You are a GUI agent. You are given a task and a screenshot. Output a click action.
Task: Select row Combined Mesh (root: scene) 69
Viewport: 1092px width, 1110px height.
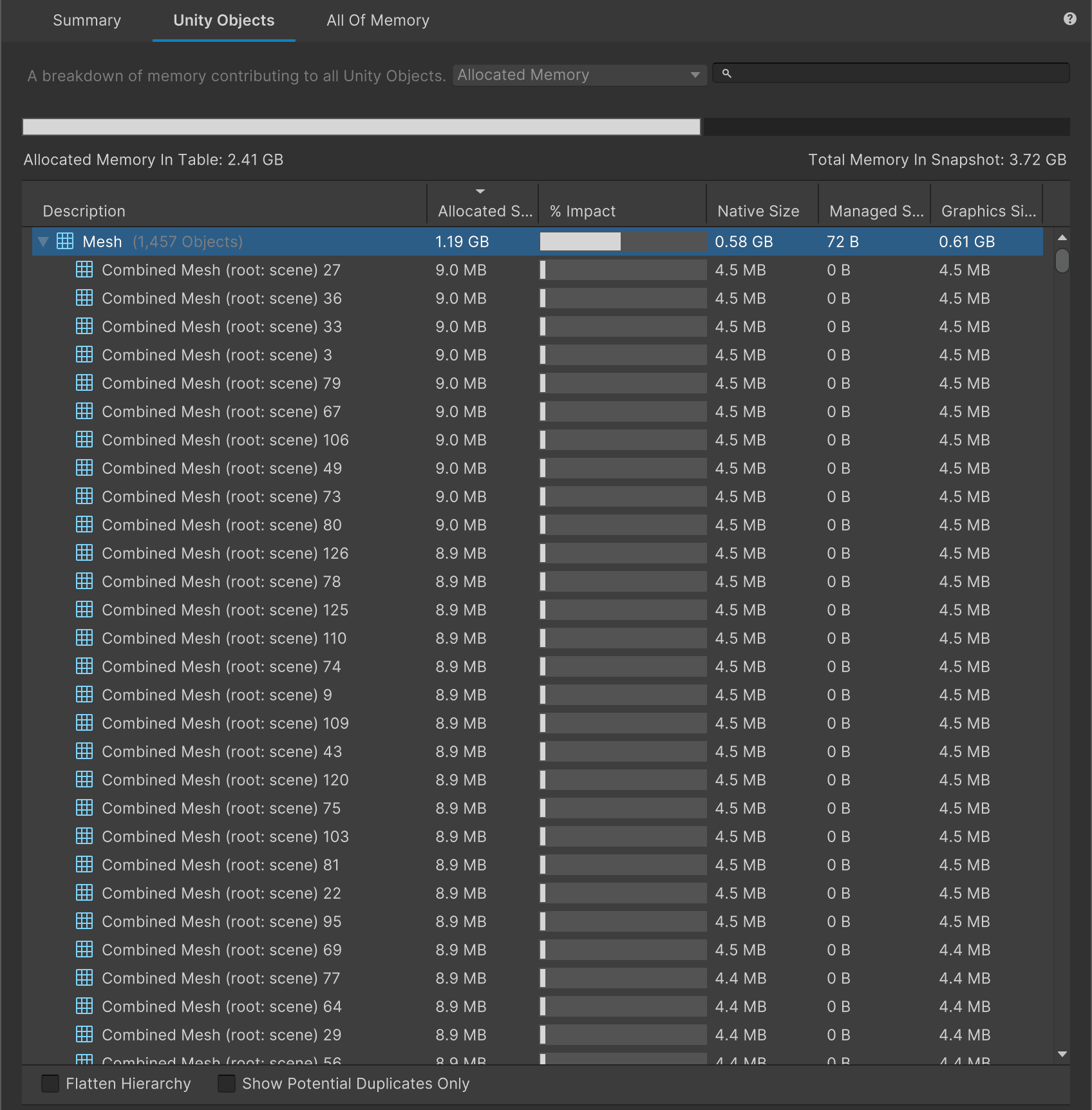click(x=538, y=950)
